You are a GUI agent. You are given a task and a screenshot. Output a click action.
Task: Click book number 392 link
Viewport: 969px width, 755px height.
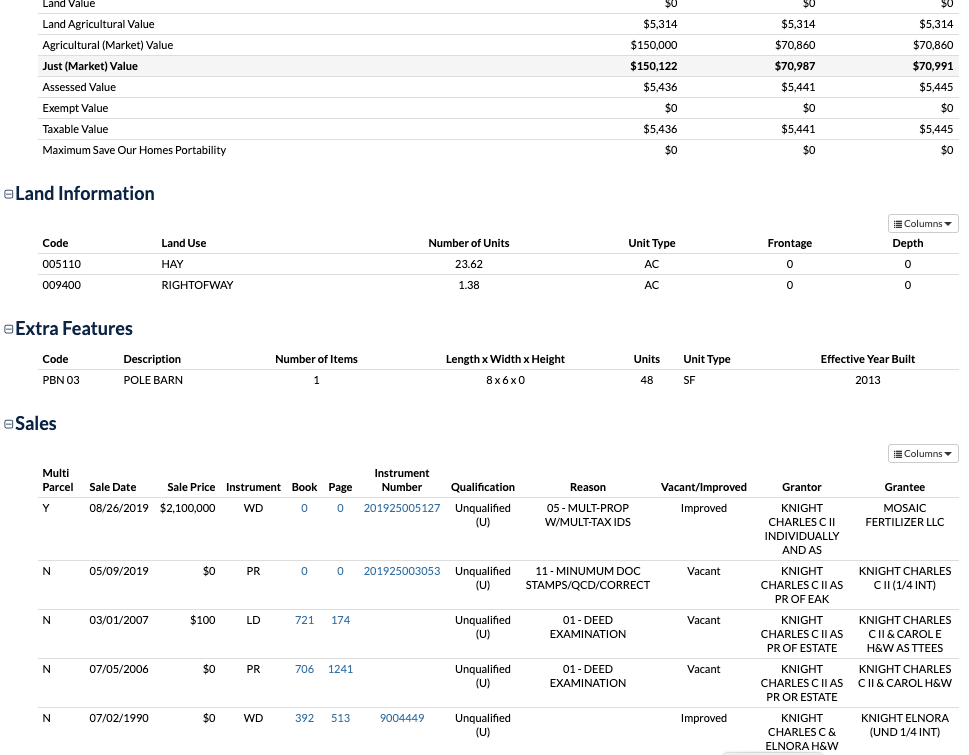[x=304, y=718]
